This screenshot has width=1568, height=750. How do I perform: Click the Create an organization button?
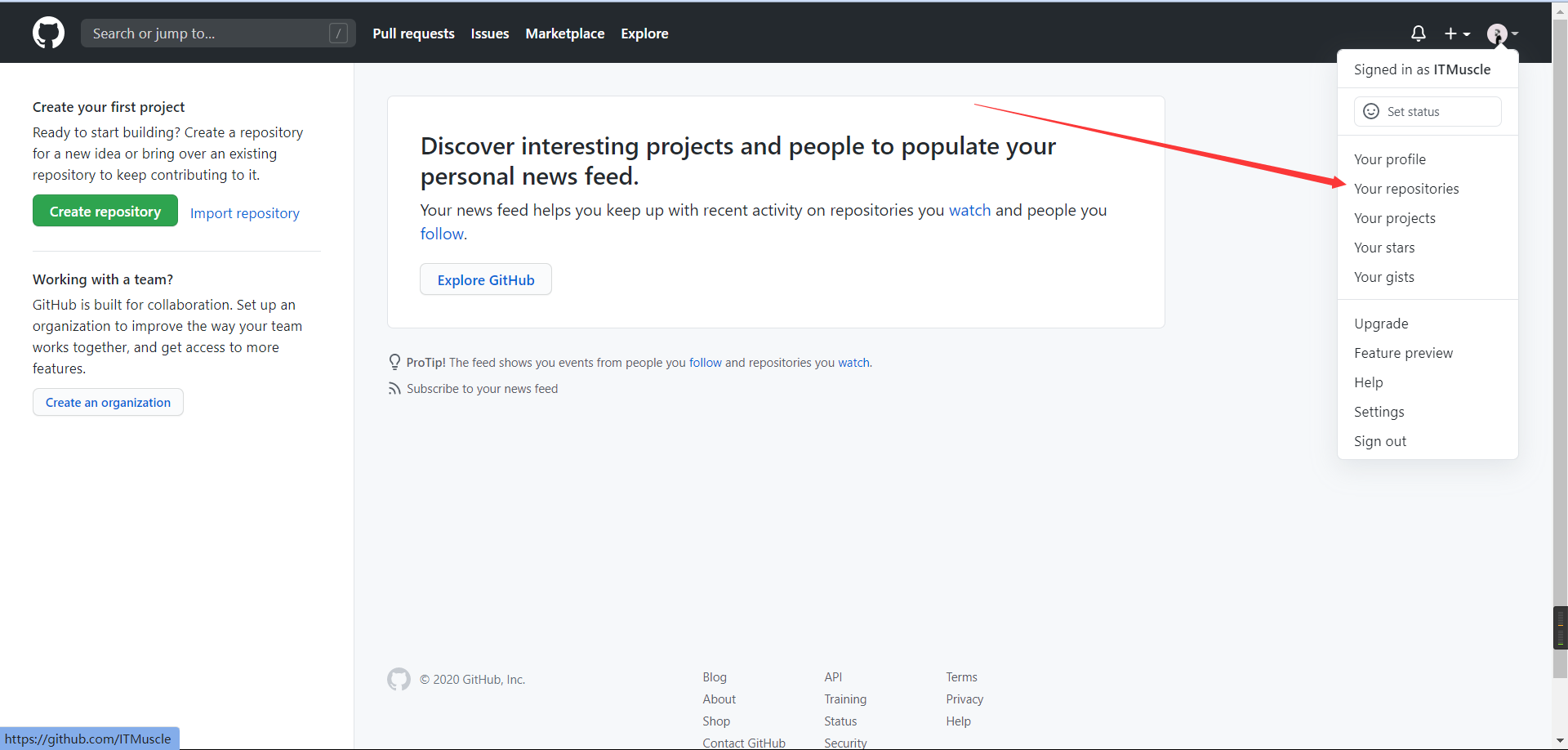108,402
